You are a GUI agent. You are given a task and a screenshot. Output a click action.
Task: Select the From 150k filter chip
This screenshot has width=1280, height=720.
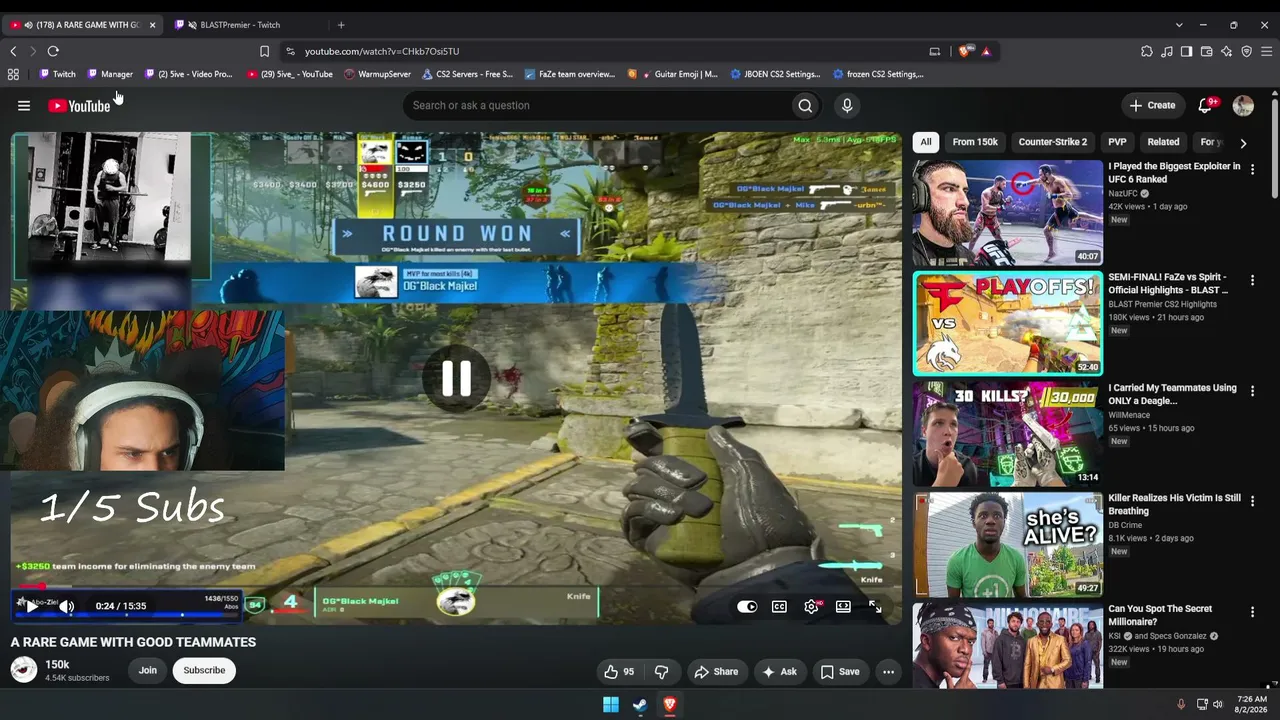pos(975,142)
